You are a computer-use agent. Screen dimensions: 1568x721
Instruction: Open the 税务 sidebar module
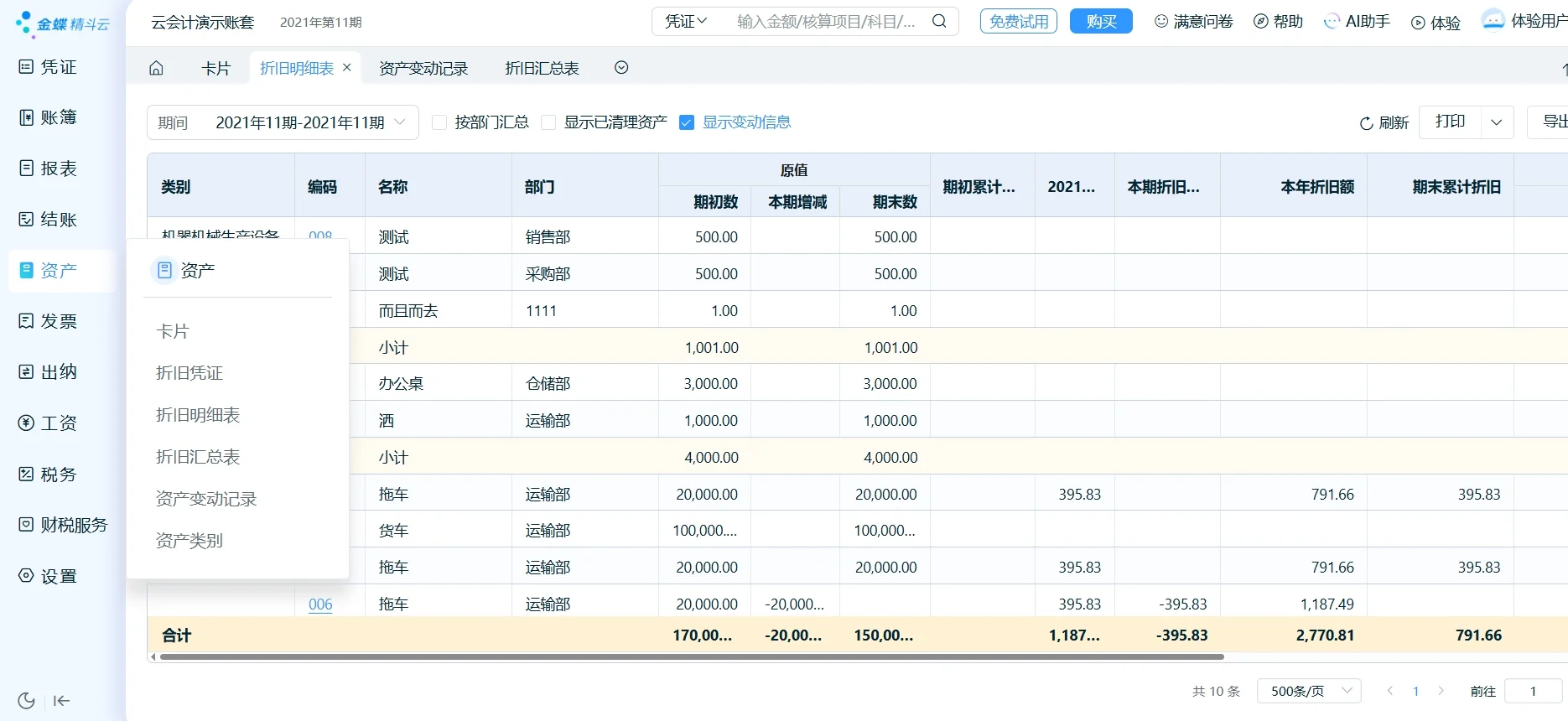point(49,475)
